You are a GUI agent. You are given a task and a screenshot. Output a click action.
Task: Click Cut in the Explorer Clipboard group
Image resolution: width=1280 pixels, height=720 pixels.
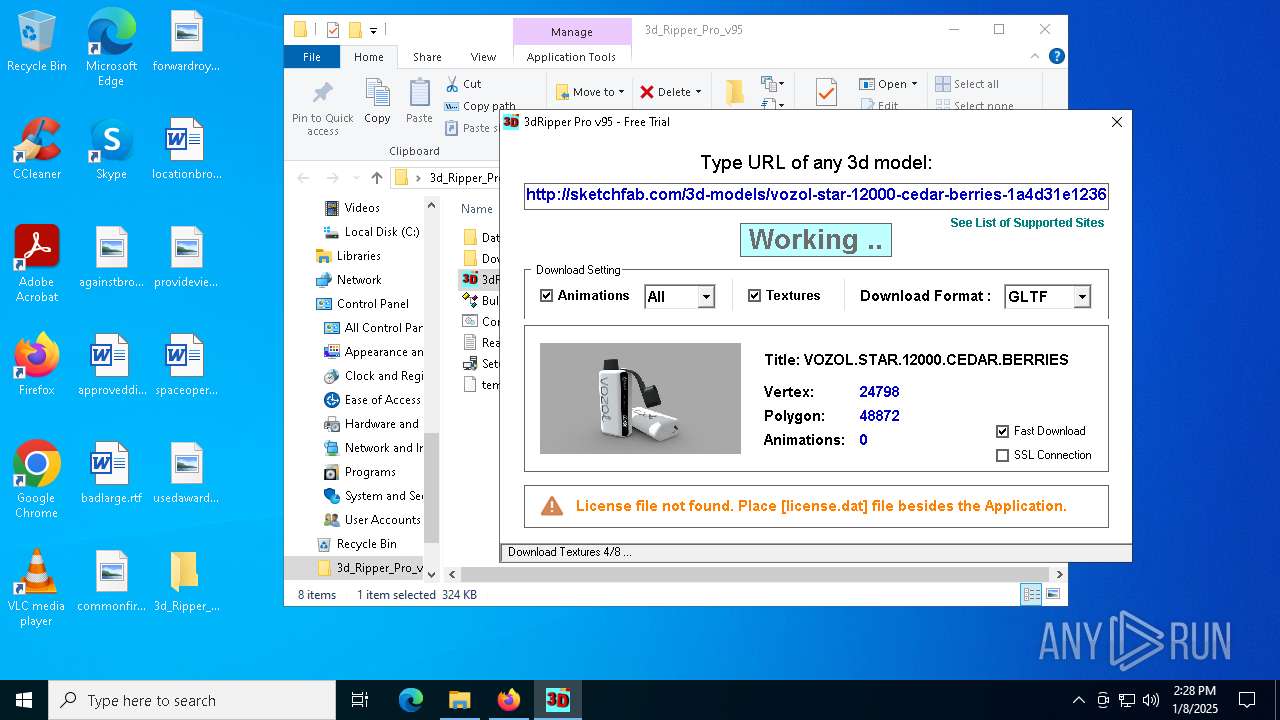[x=464, y=84]
